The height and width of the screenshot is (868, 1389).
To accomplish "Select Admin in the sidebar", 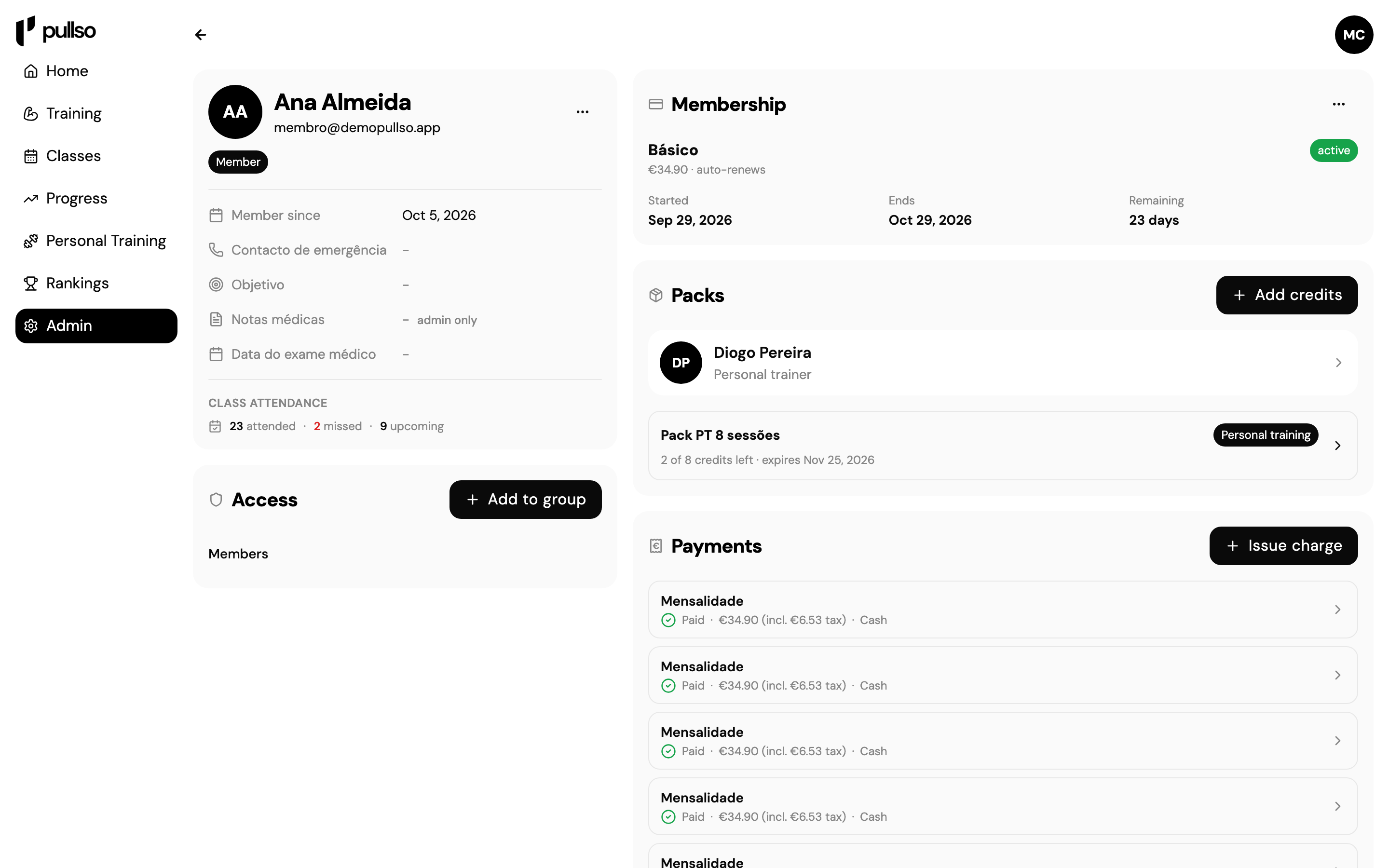I will click(x=96, y=326).
